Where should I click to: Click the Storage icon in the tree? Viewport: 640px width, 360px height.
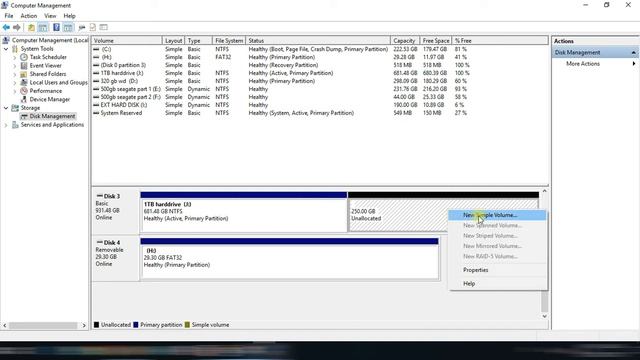click(15, 108)
